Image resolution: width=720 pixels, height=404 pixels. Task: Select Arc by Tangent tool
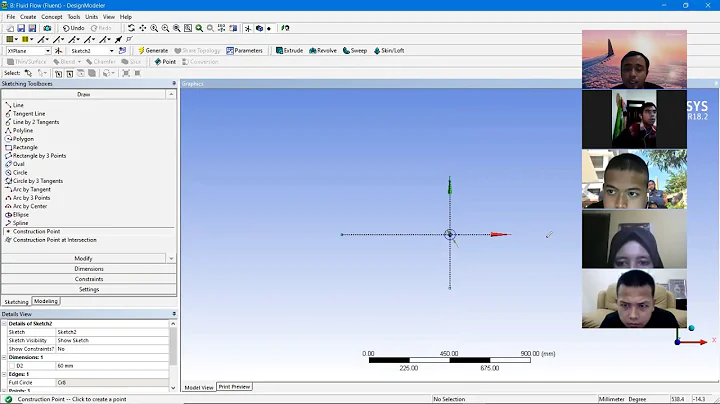pyautogui.click(x=28, y=189)
